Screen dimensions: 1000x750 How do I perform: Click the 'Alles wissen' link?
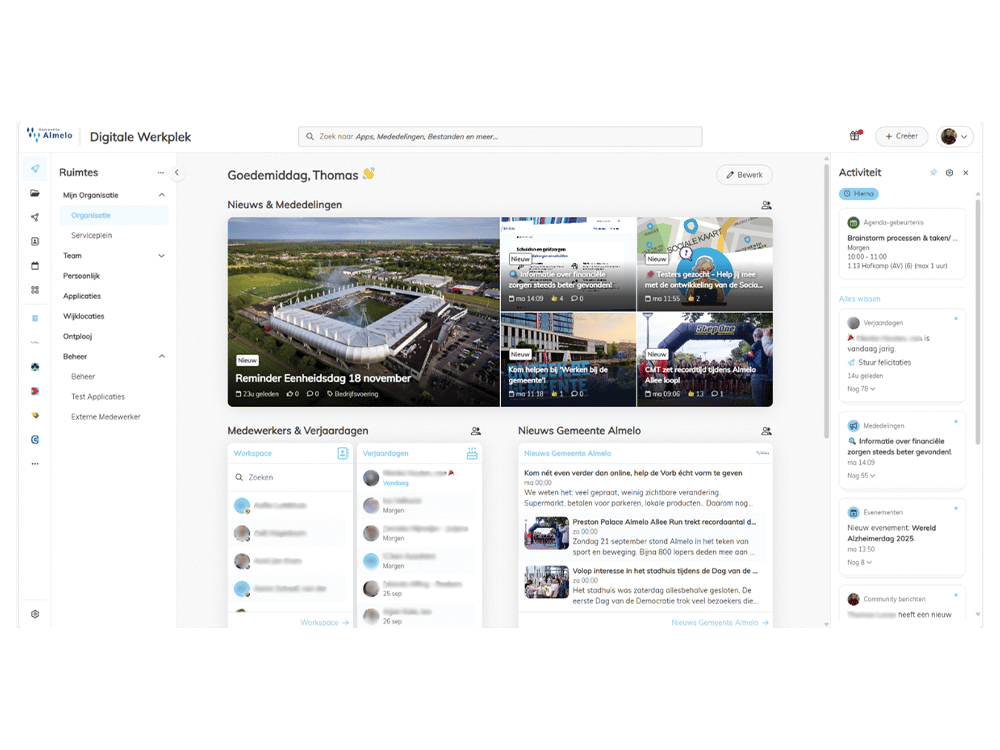click(859, 299)
